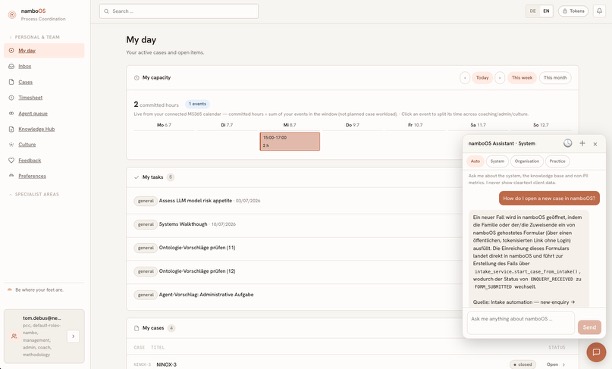Open the 15:00-17:00 calendar event
Image resolution: width=612 pixels, height=369 pixels.
[x=290, y=141]
